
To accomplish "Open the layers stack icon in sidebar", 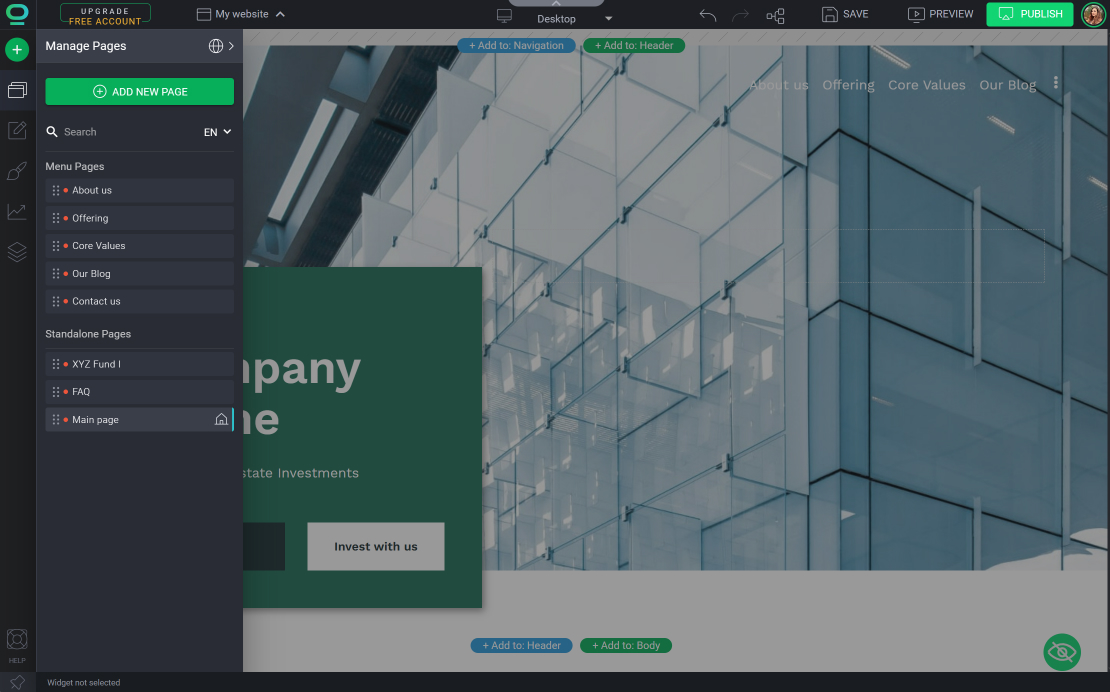I will click(x=17, y=252).
